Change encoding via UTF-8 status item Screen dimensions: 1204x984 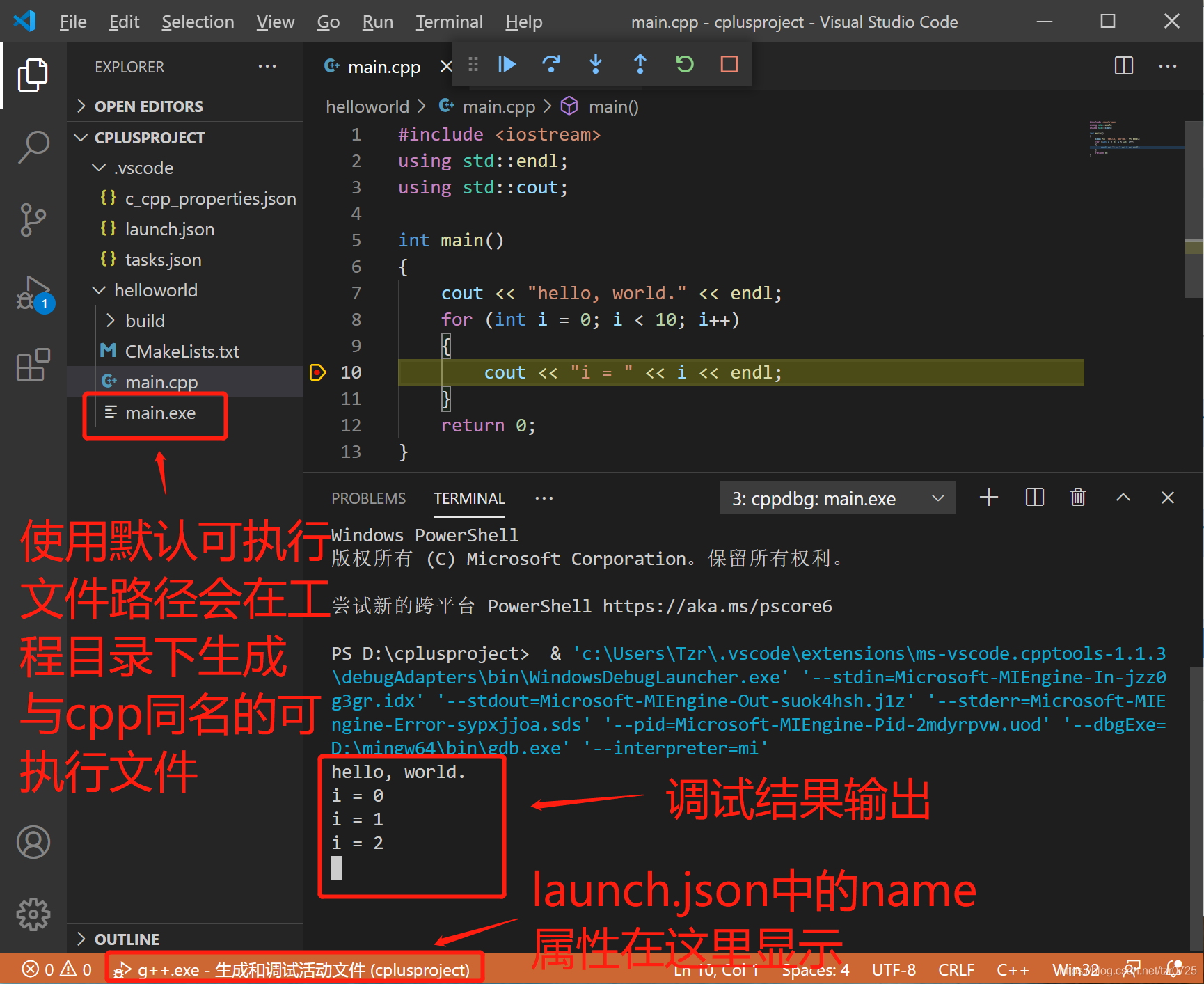point(894,969)
